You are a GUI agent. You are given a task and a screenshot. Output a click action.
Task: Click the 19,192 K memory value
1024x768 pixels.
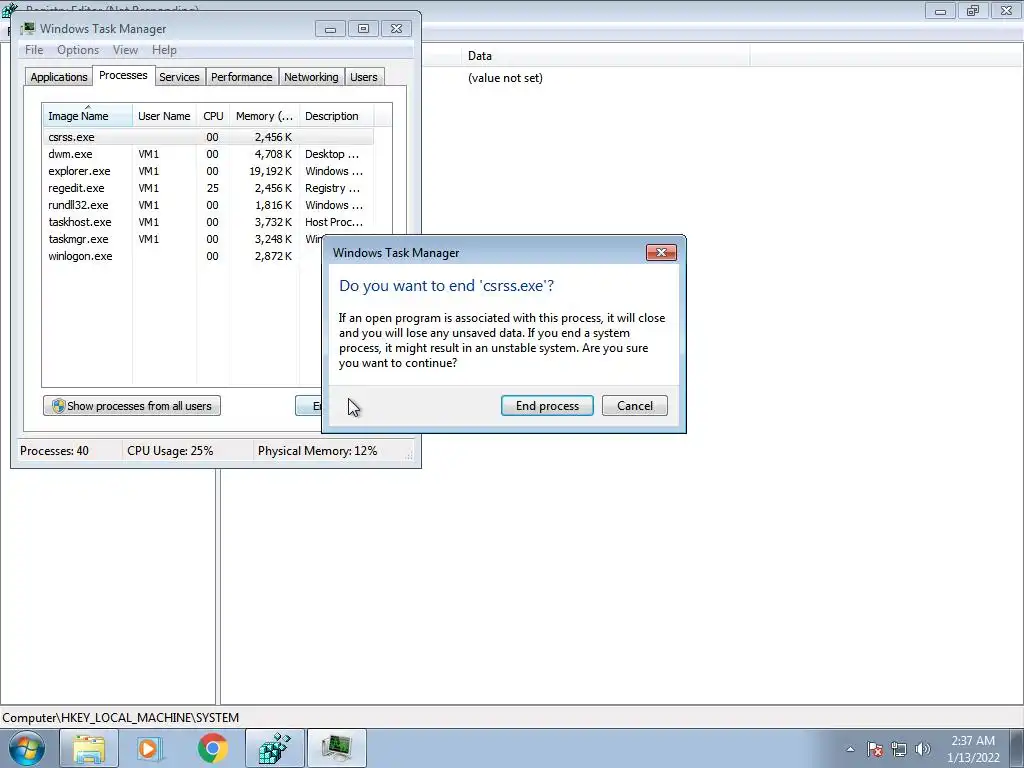pyautogui.click(x=270, y=171)
